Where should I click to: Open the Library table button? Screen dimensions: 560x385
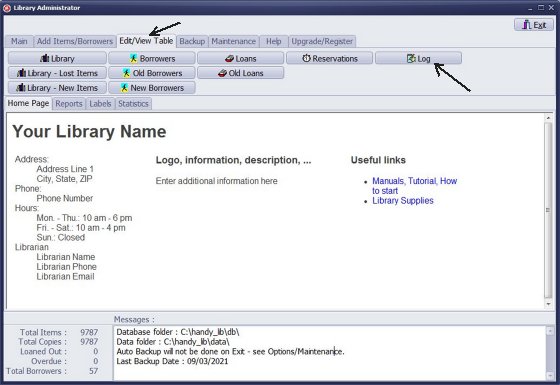(x=57, y=58)
